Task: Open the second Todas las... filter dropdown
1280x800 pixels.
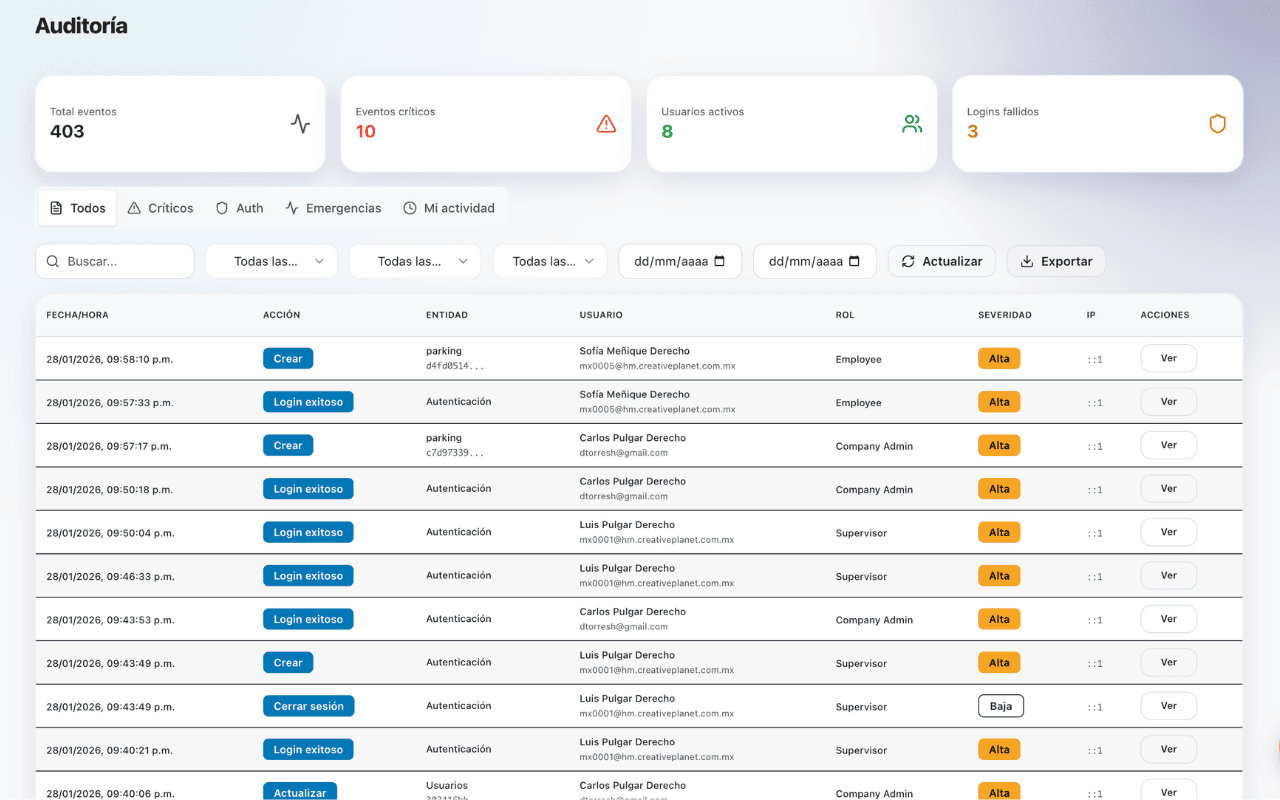Action: pos(415,260)
